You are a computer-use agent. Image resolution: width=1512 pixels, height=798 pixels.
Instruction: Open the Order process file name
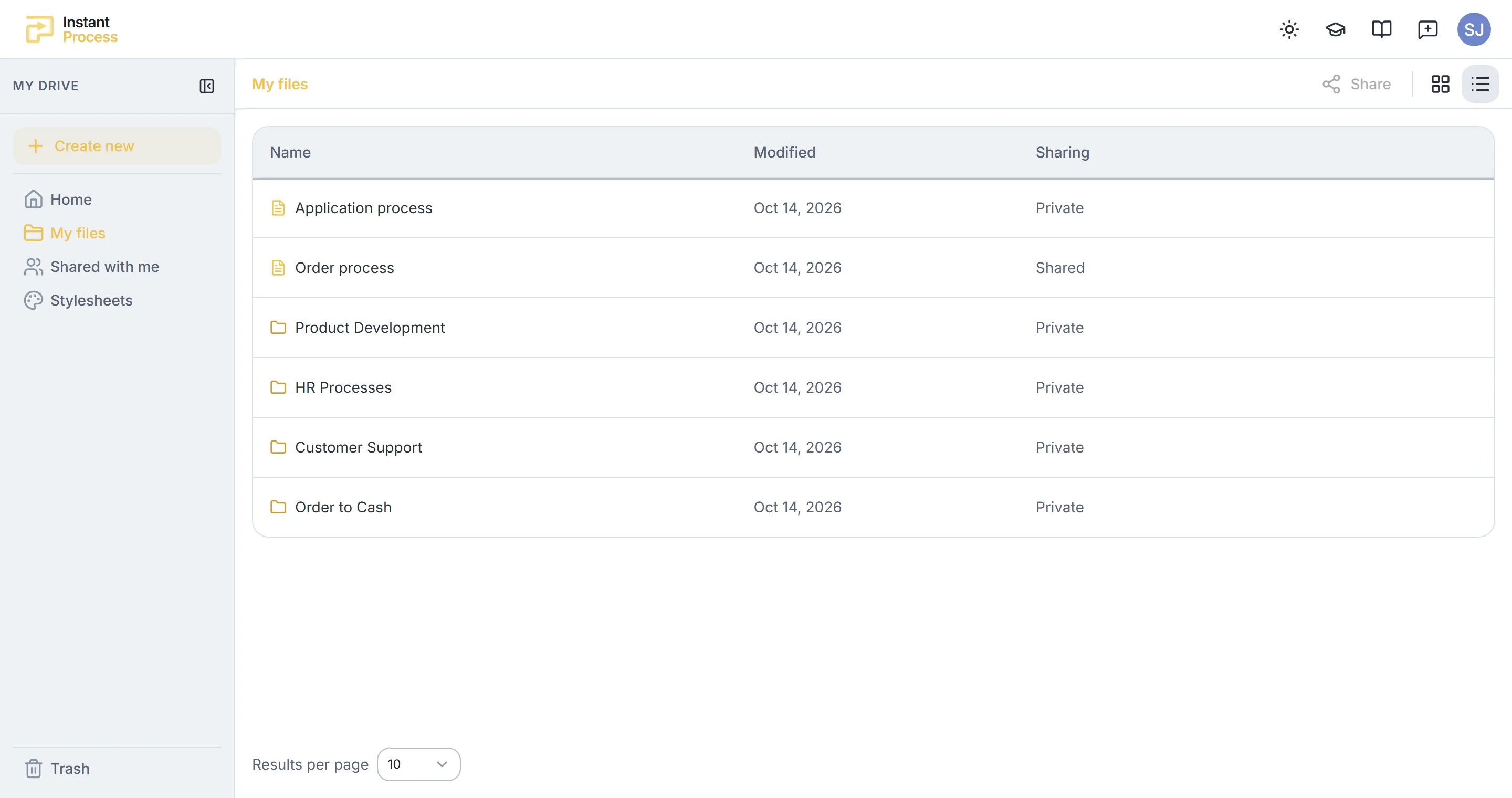(344, 268)
